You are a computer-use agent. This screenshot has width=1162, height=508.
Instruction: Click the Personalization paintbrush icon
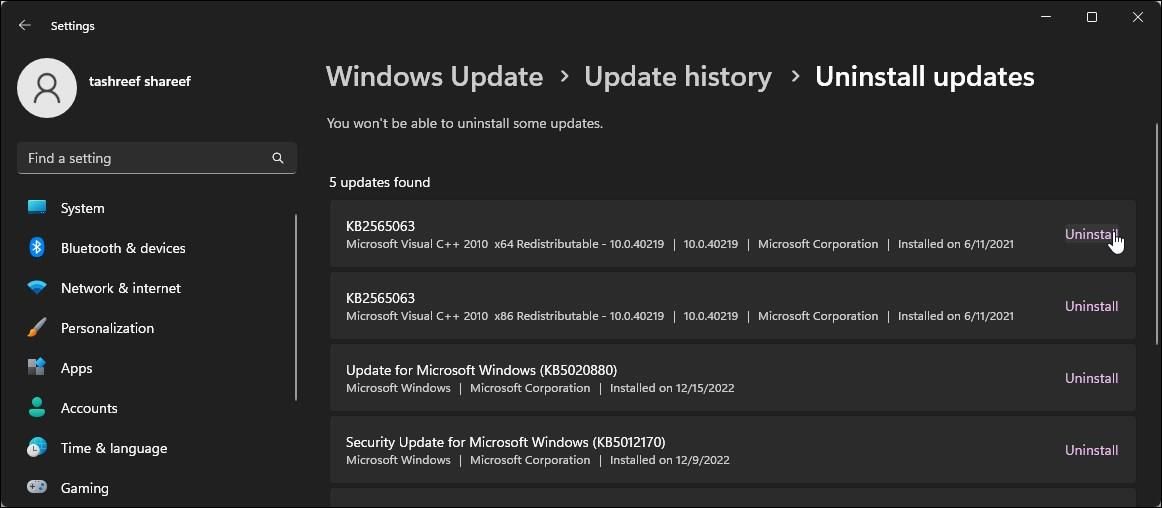pos(37,328)
